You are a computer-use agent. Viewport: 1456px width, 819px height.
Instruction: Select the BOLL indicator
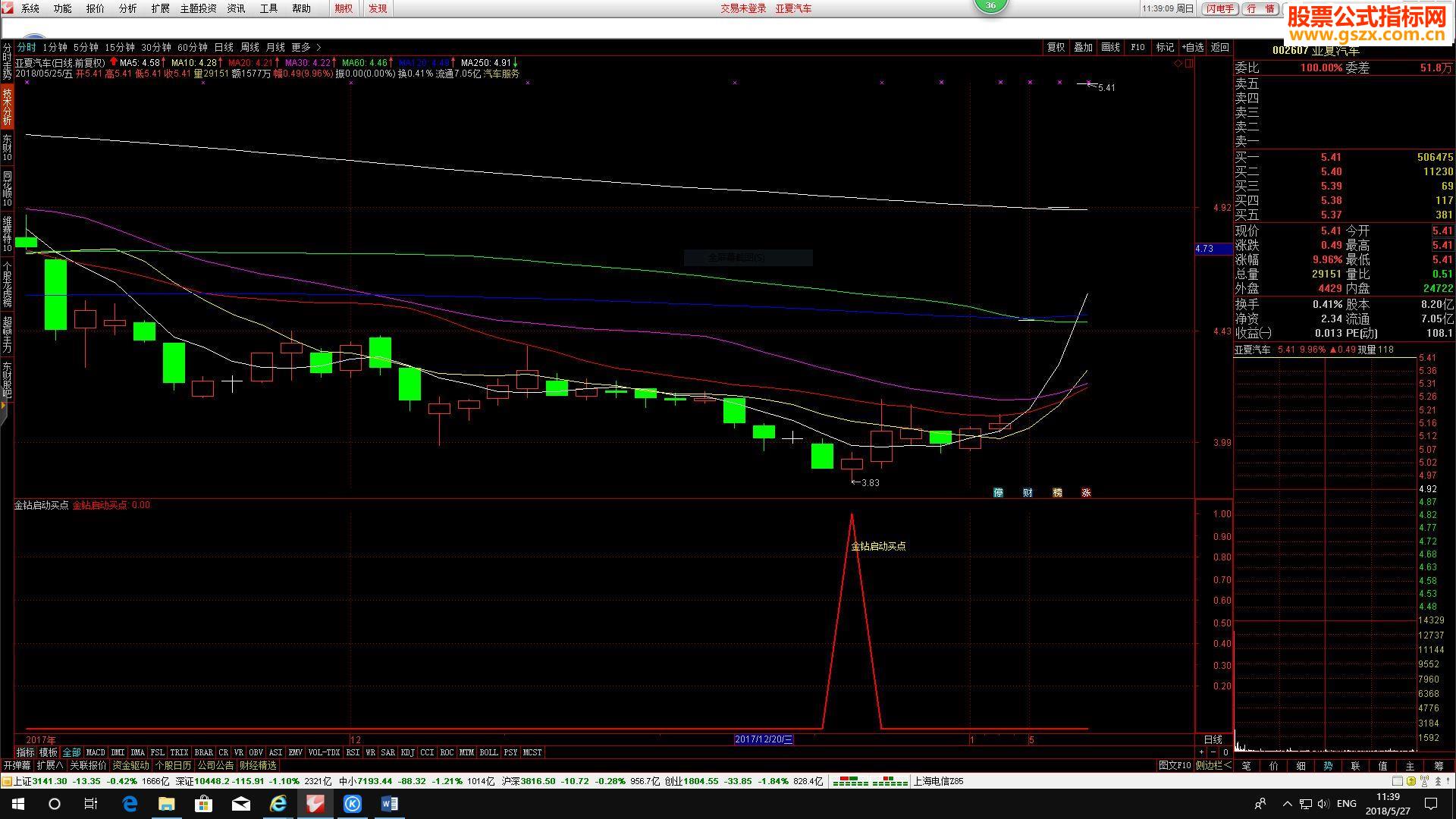tap(488, 752)
